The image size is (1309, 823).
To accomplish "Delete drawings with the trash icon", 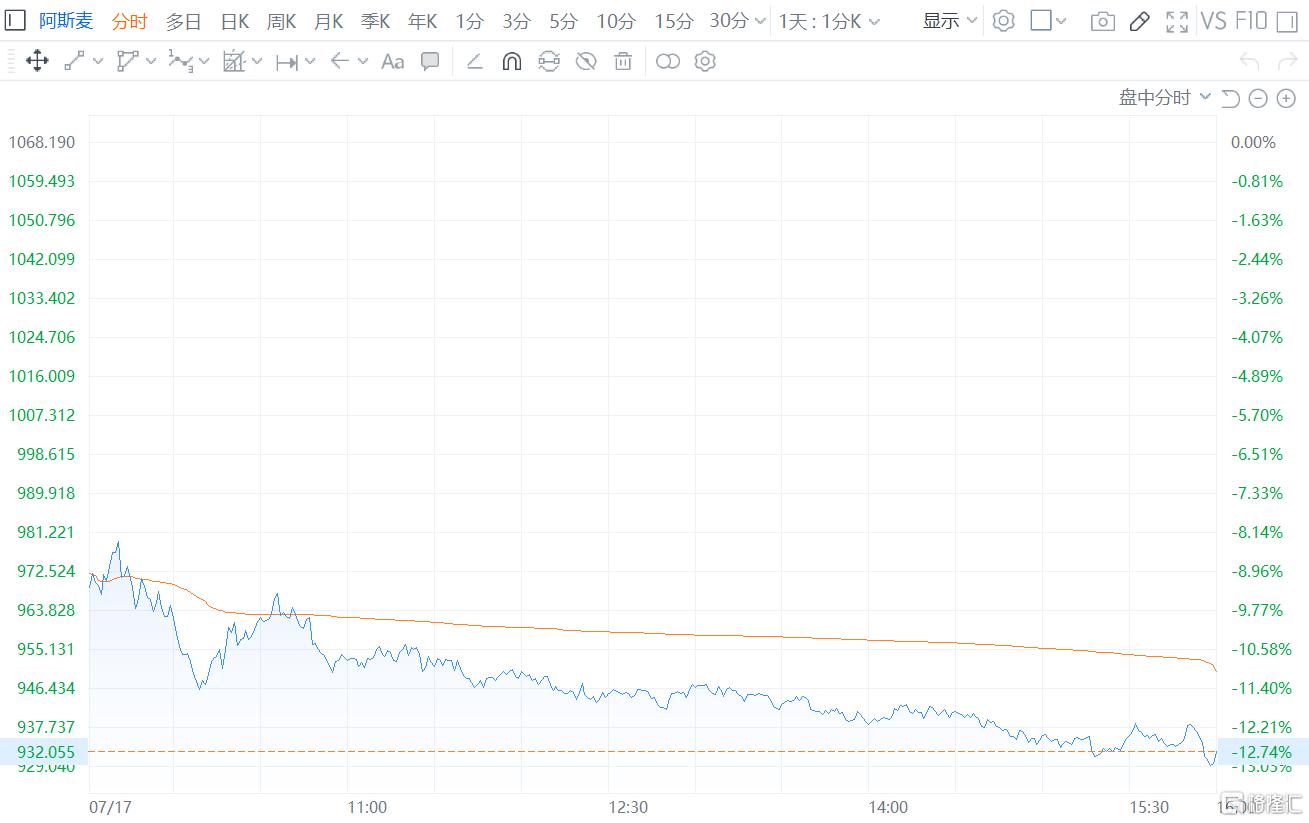I will (x=623, y=62).
